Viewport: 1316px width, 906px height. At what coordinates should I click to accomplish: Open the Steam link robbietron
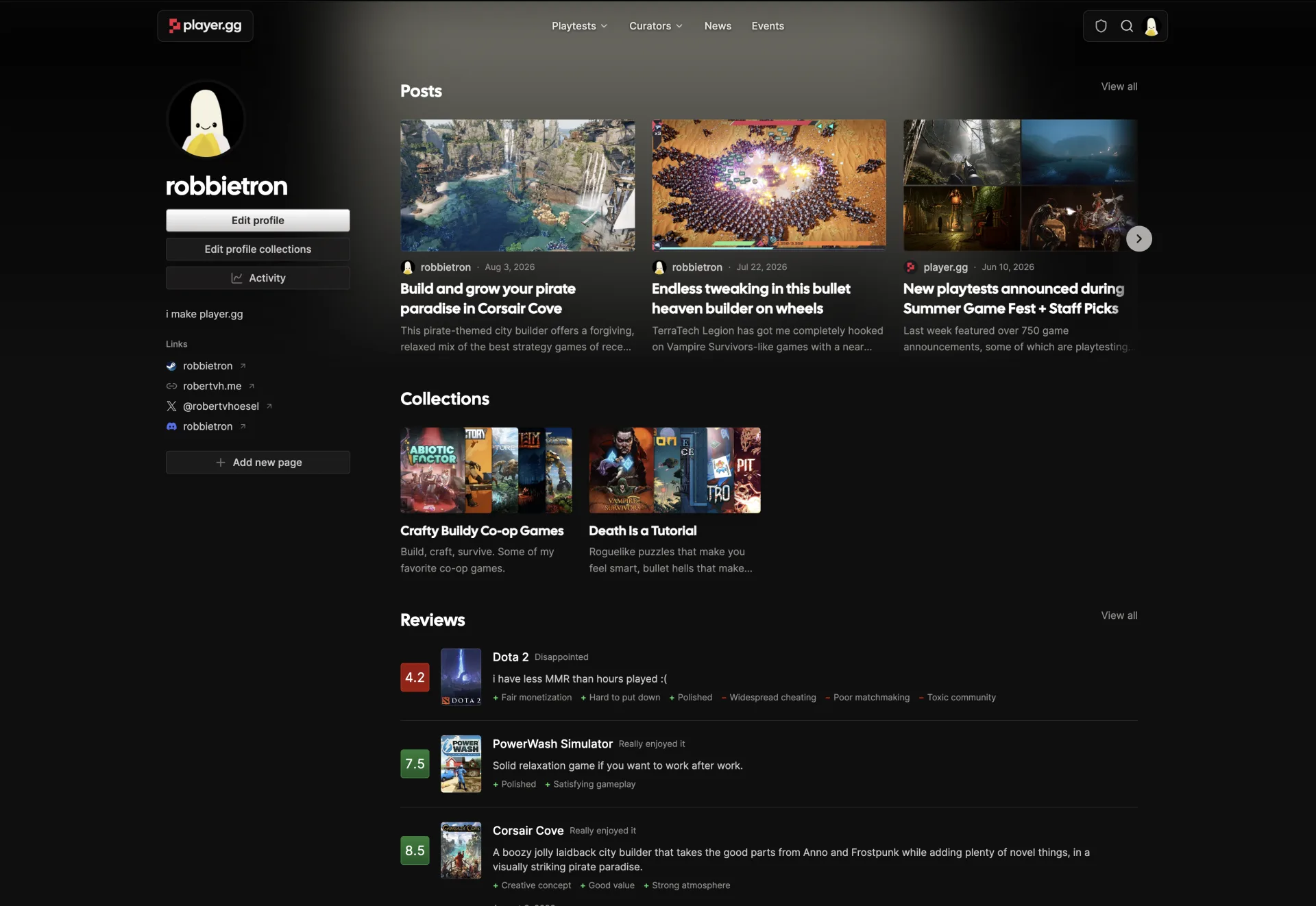point(208,366)
